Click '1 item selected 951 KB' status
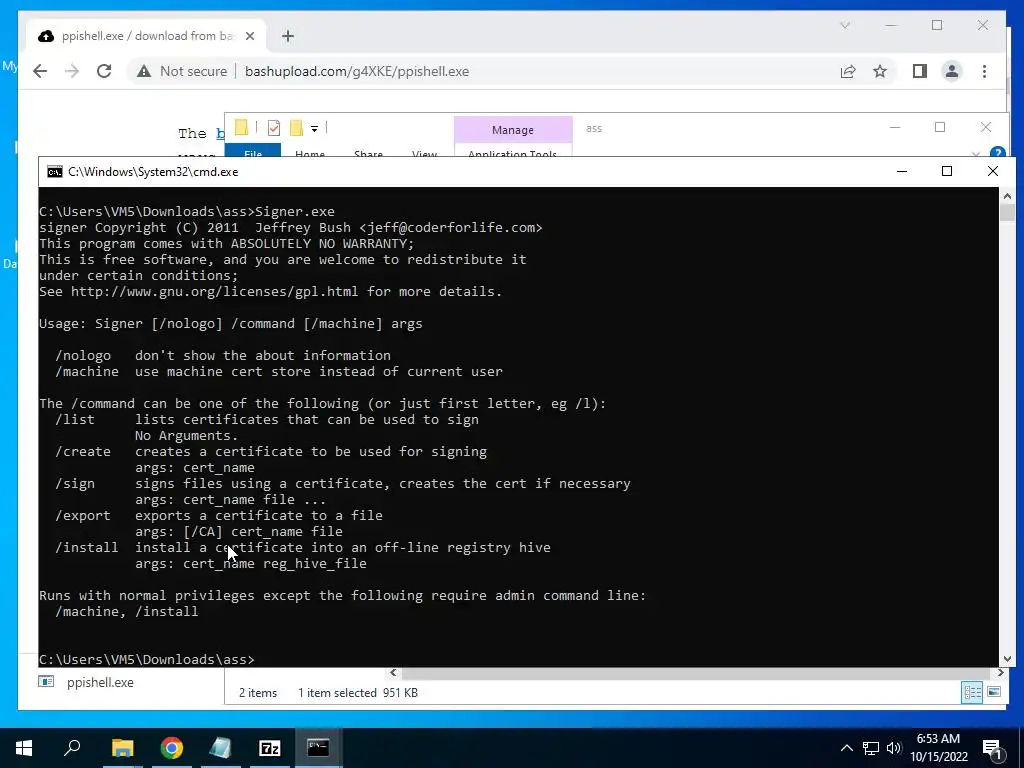 coord(358,693)
